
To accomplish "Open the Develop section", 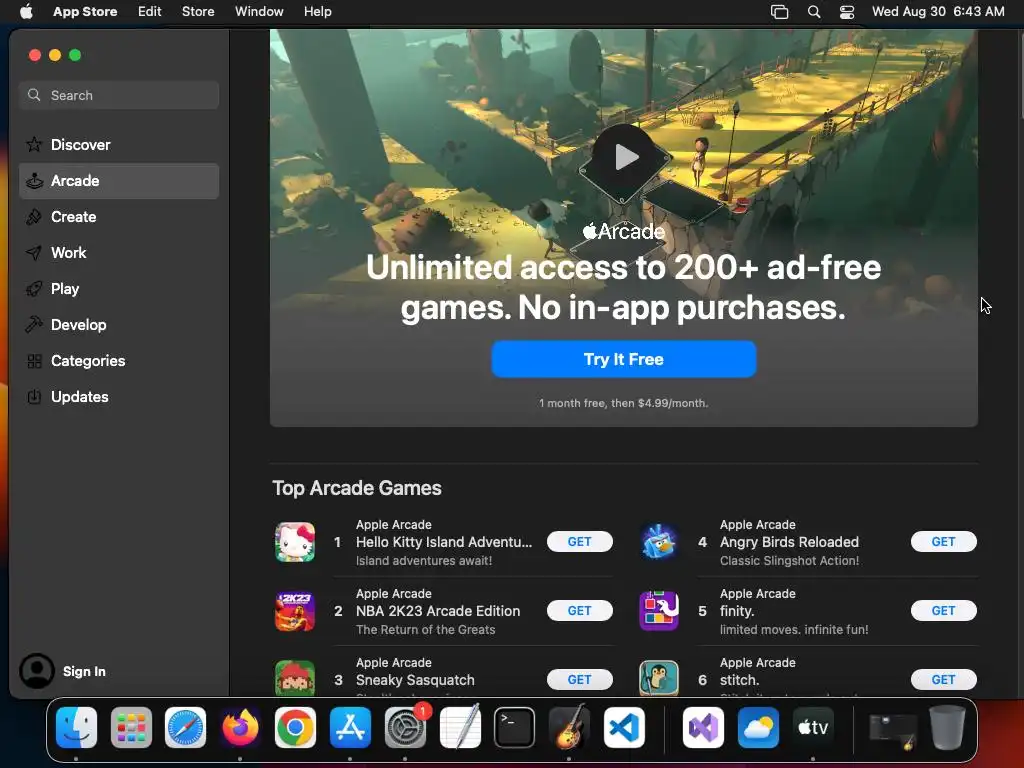I will click(x=119, y=325).
